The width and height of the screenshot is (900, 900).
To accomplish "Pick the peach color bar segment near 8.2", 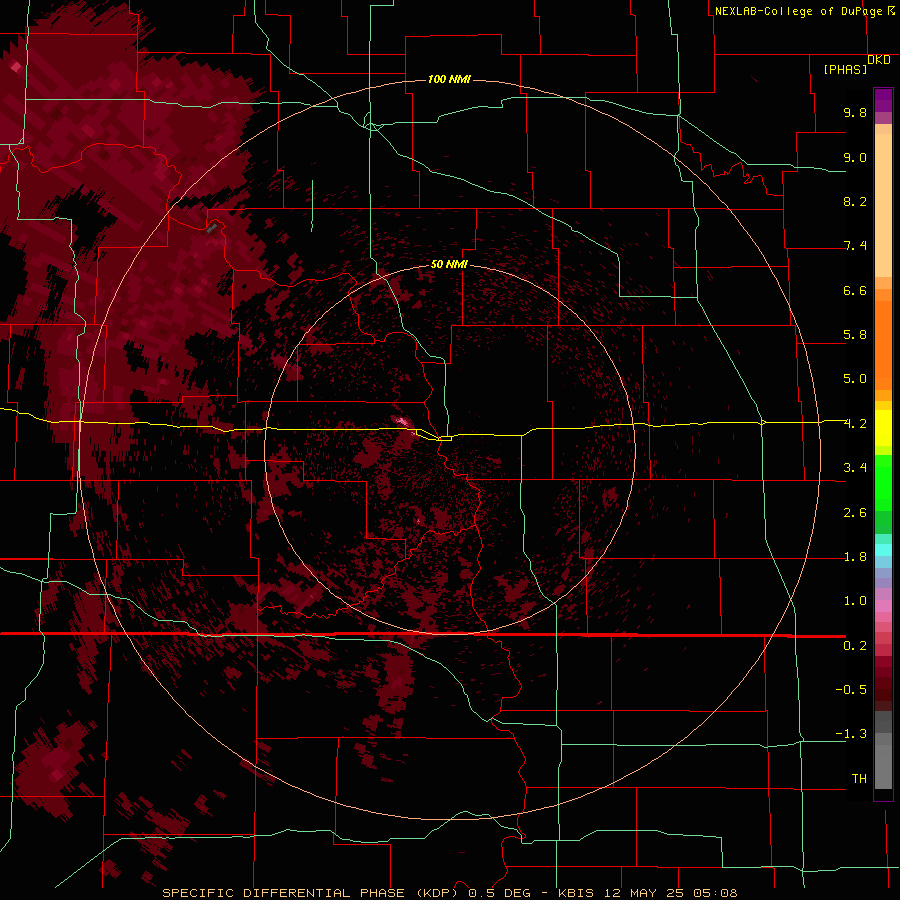I will pyautogui.click(x=883, y=204).
